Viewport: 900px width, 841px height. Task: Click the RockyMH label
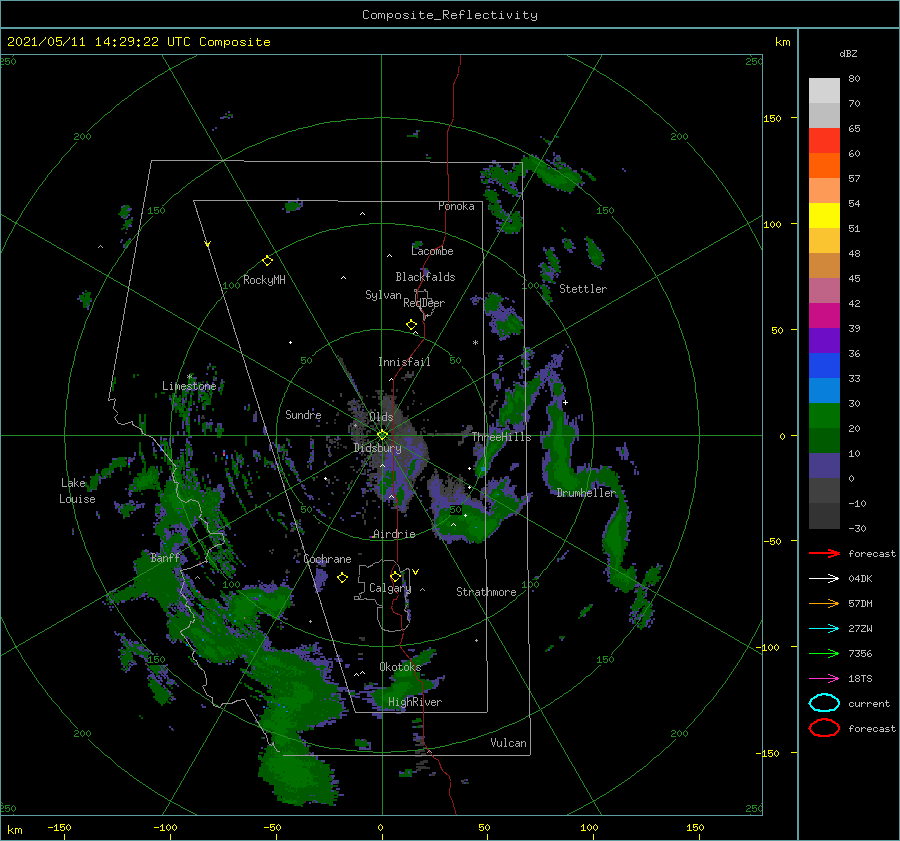[x=264, y=280]
